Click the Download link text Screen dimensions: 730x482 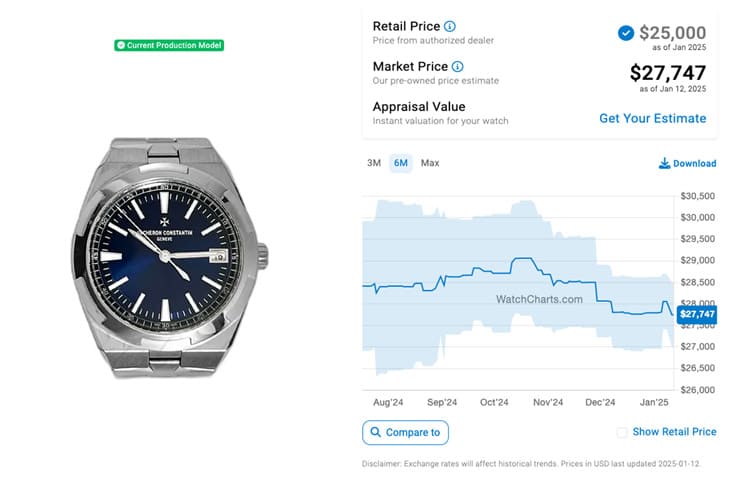coord(694,164)
